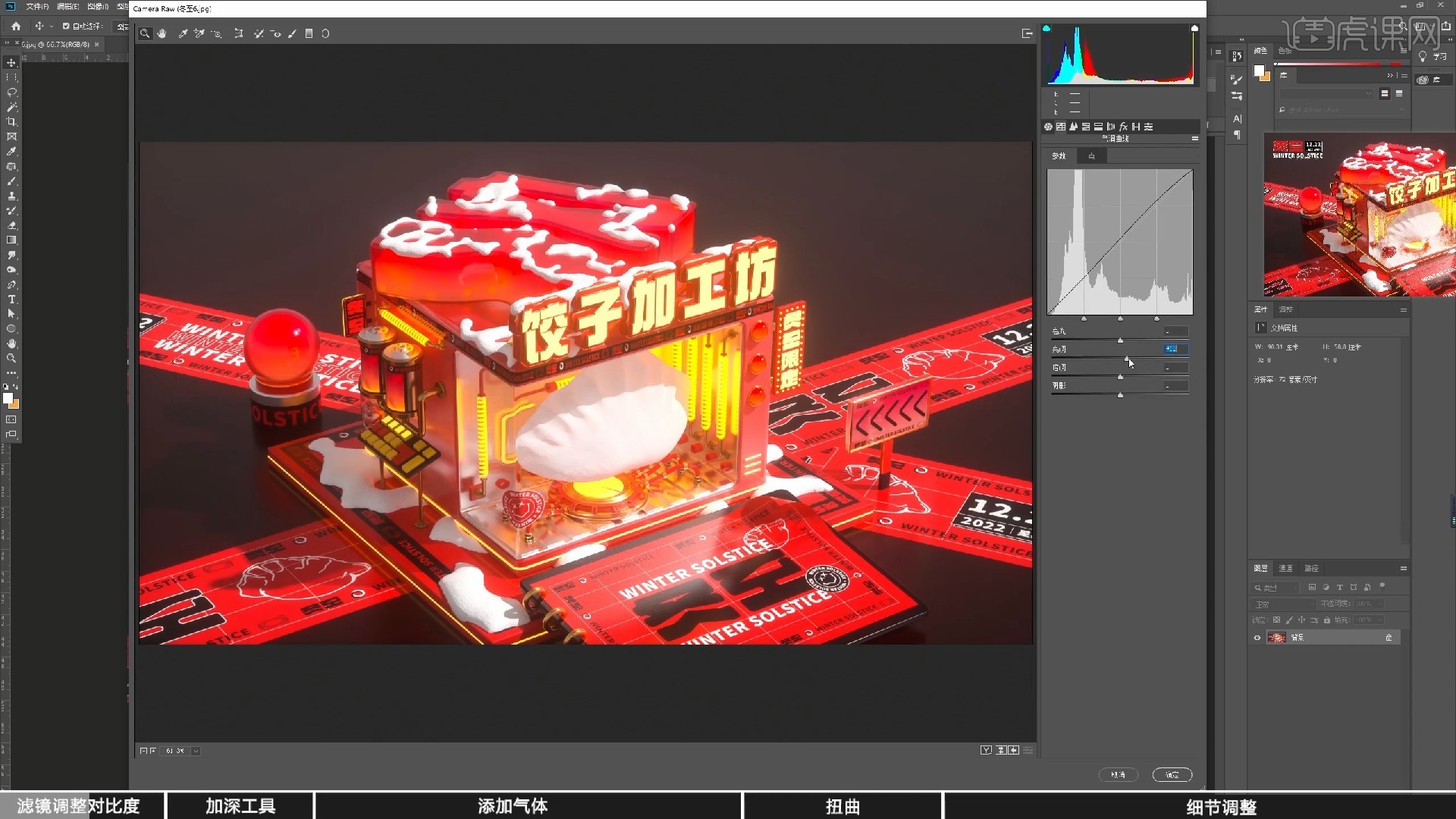
Task: Open zoom level dropdown below preview
Action: click(196, 751)
